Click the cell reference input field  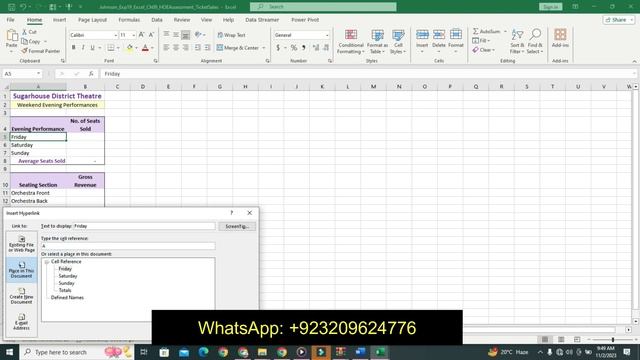click(128, 246)
